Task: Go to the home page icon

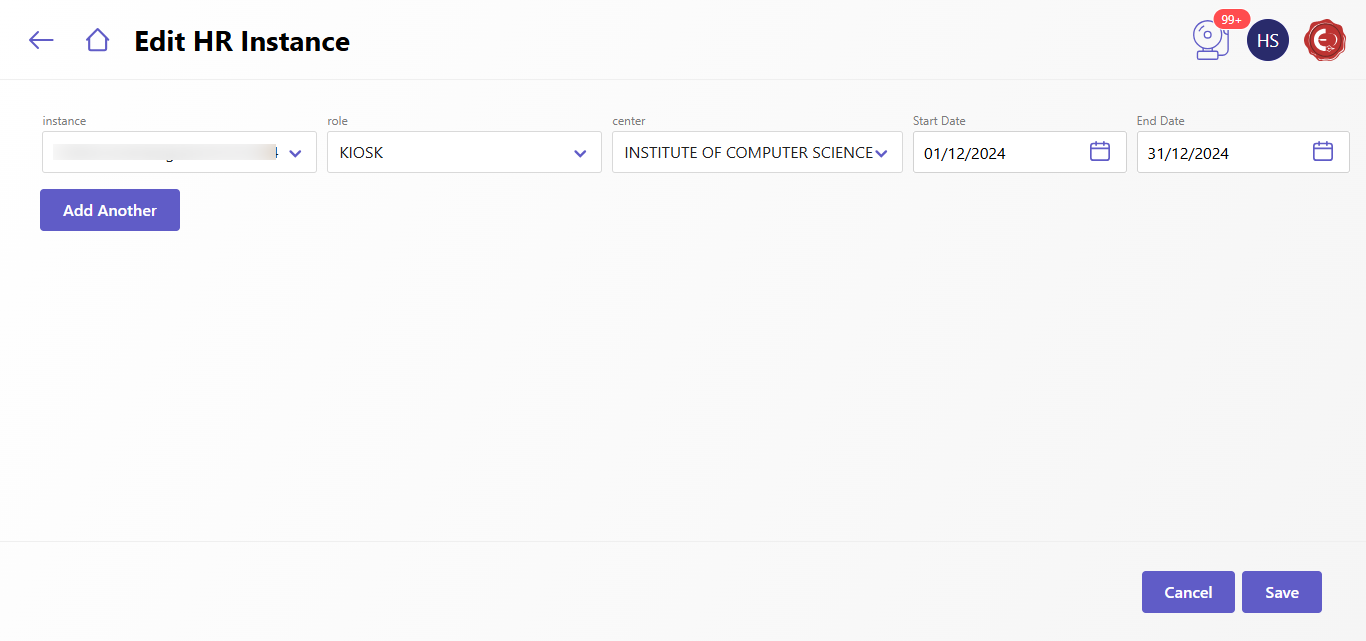Action: (x=97, y=40)
